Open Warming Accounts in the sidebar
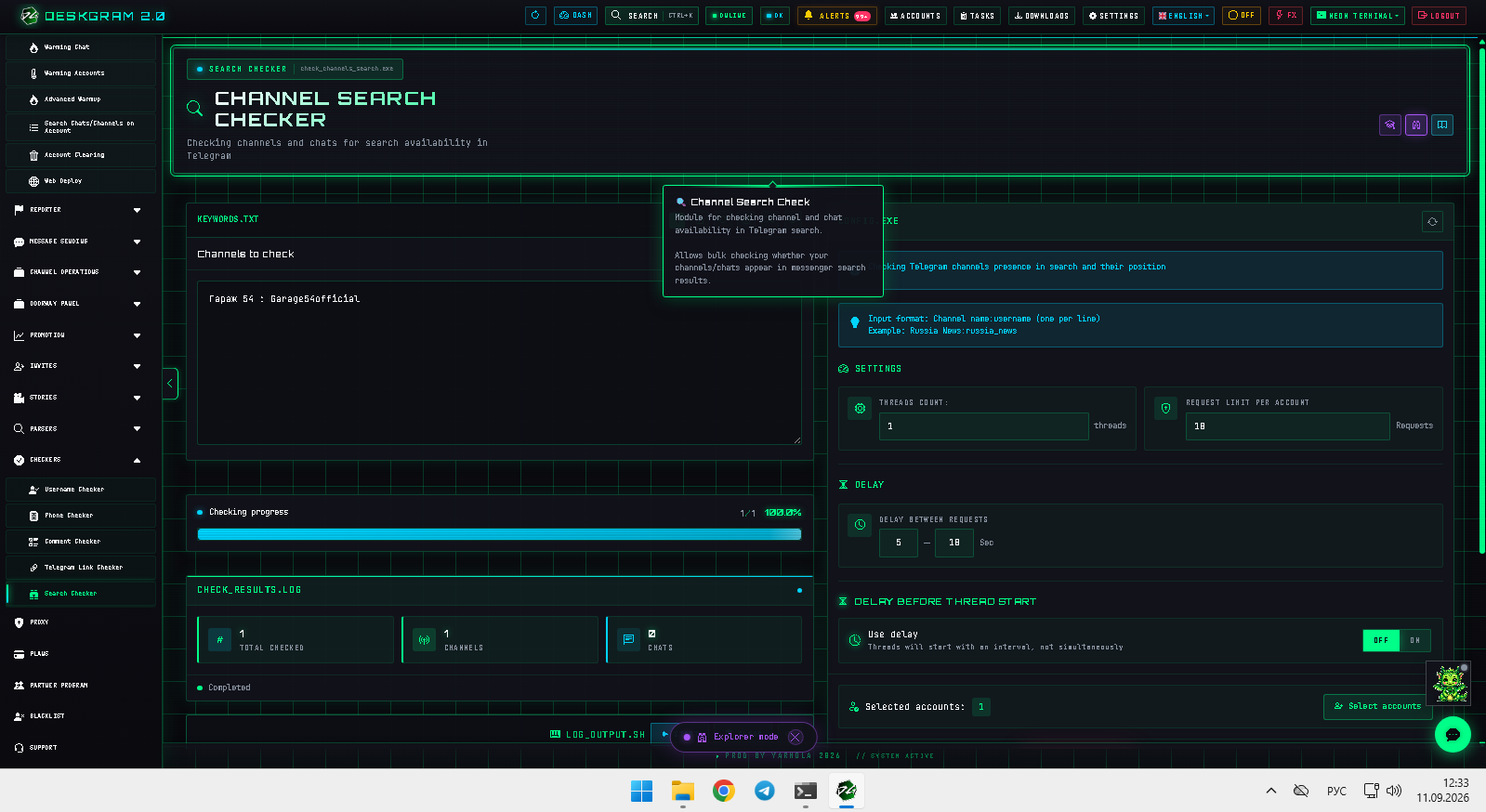This screenshot has height=812, width=1486. pos(81,73)
